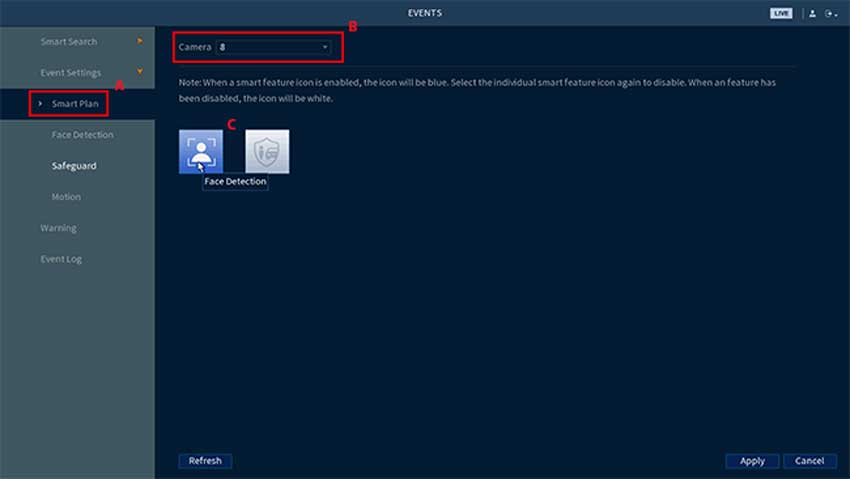Switch to the LIVE view
This screenshot has width=850, height=479.
[x=781, y=13]
